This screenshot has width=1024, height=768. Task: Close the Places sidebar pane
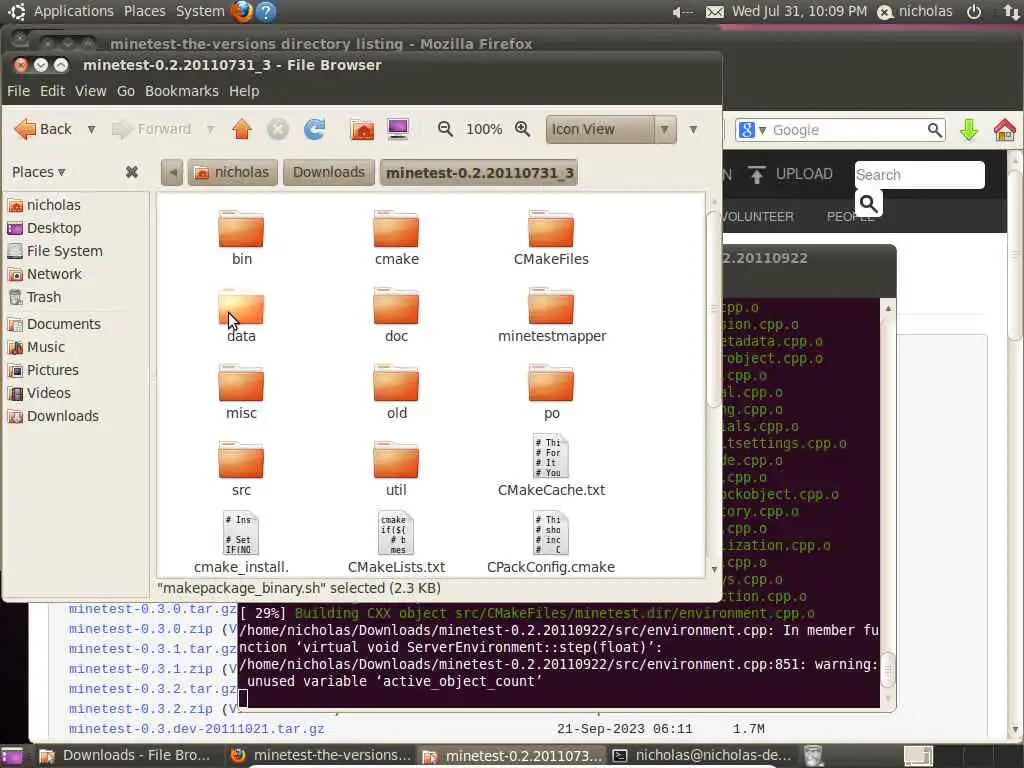(132, 172)
